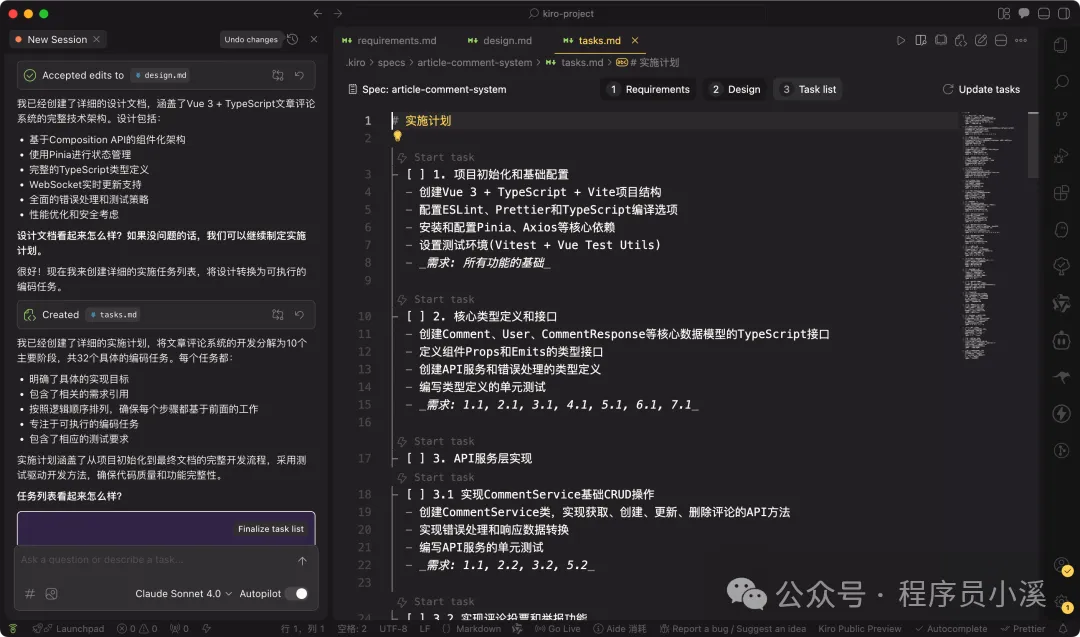Open the Claude Sonnet 4.0 model dropdown
Screen dimensions: 1080x637
(182, 593)
